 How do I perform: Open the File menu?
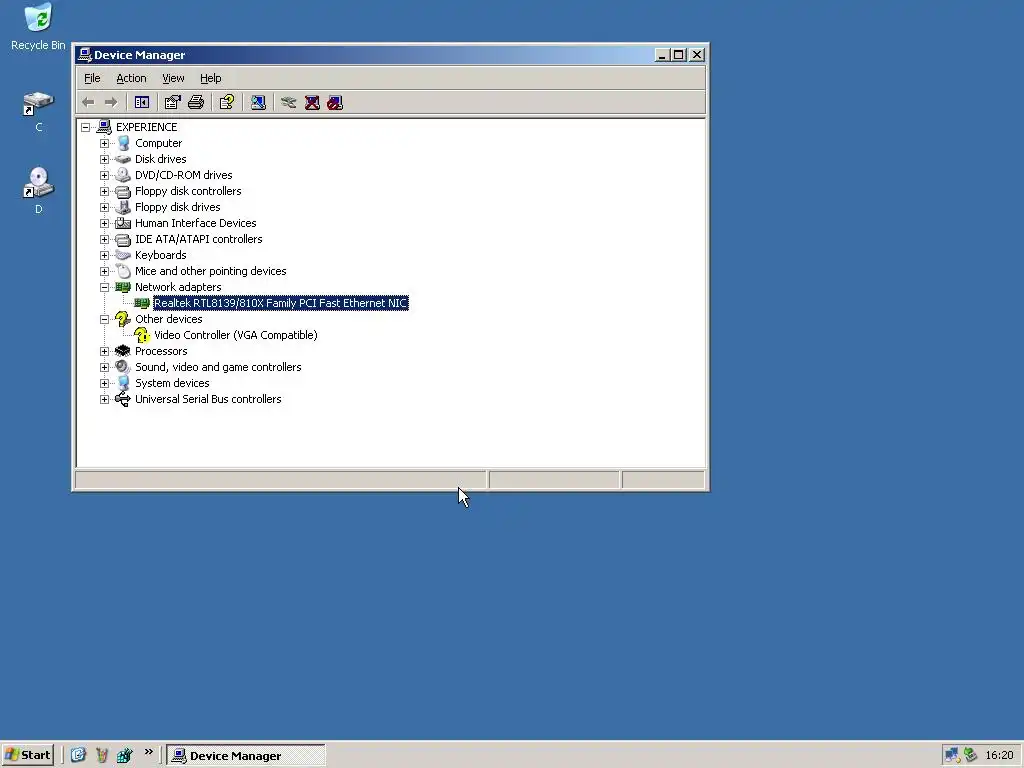pos(92,78)
